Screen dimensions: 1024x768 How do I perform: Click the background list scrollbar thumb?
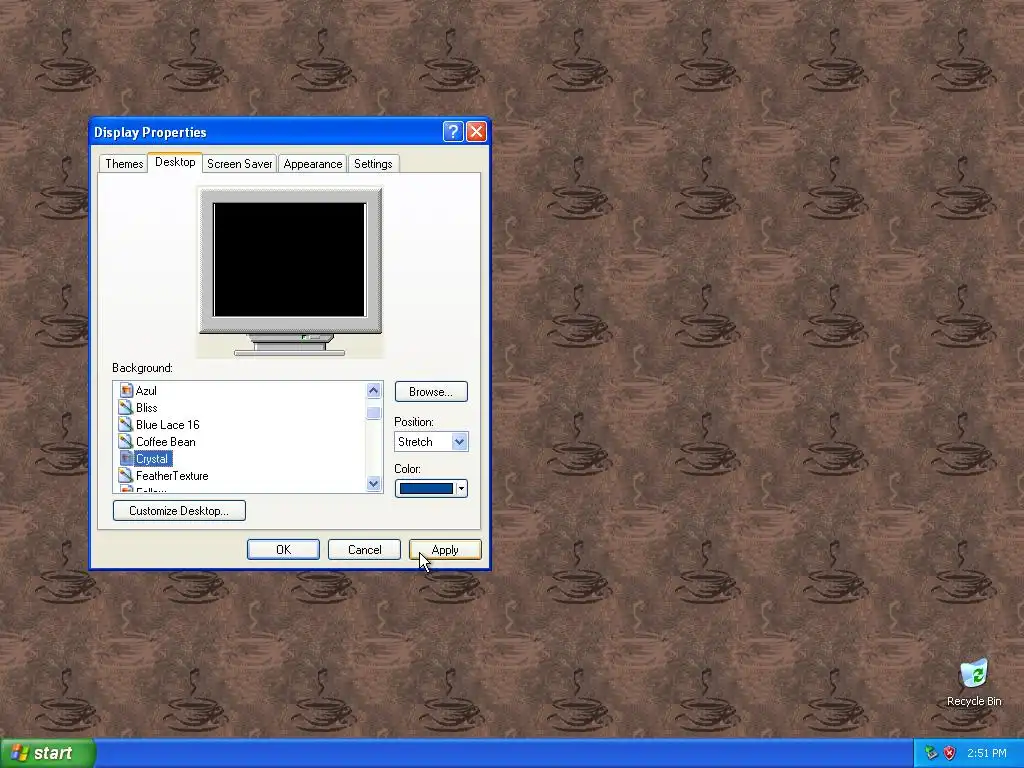[x=374, y=413]
